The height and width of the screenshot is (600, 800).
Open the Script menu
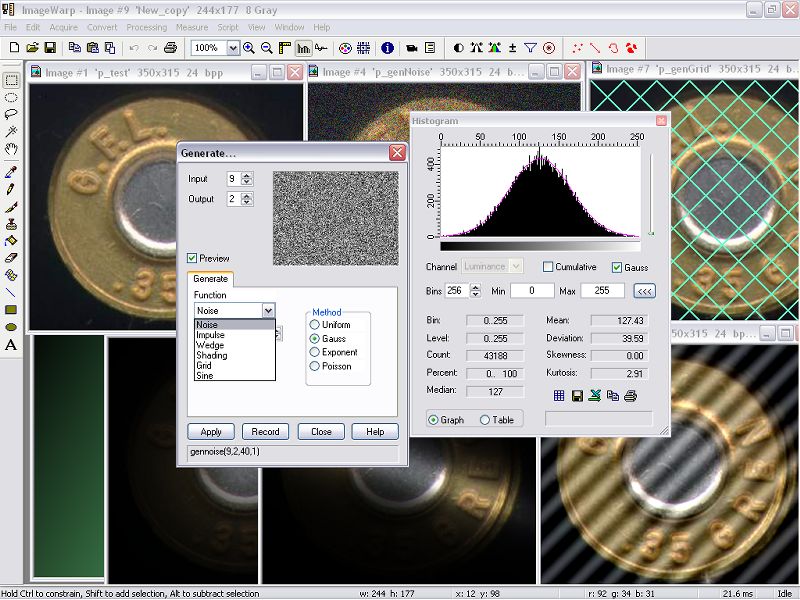[x=228, y=27]
